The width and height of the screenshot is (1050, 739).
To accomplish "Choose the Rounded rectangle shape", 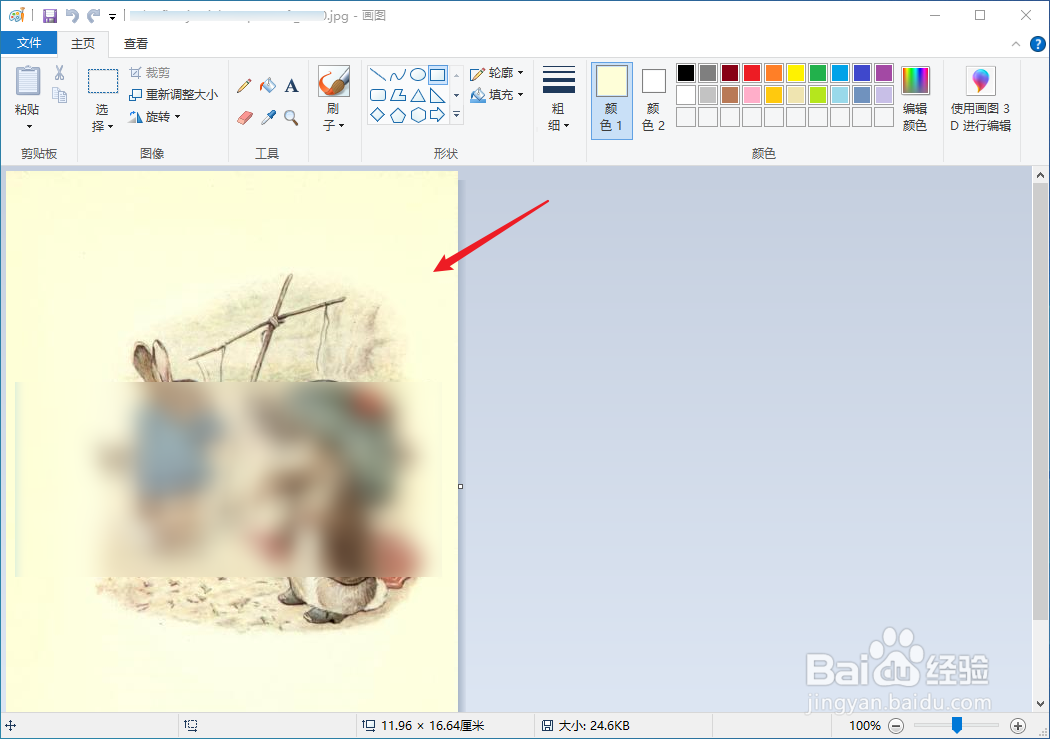I will coord(378,95).
